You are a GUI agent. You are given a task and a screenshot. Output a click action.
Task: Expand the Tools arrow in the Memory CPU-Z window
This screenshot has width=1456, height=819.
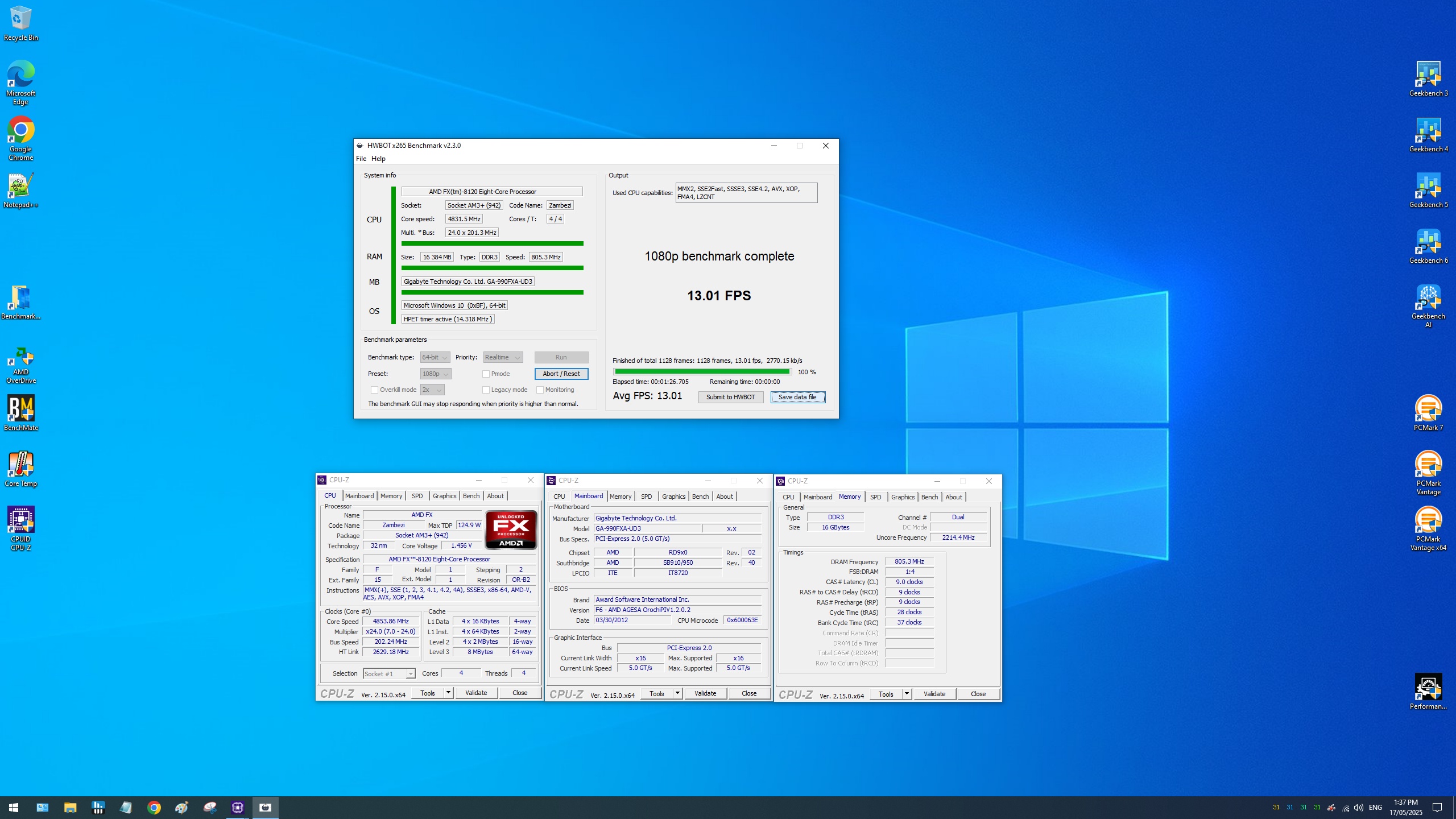pyautogui.click(x=907, y=694)
